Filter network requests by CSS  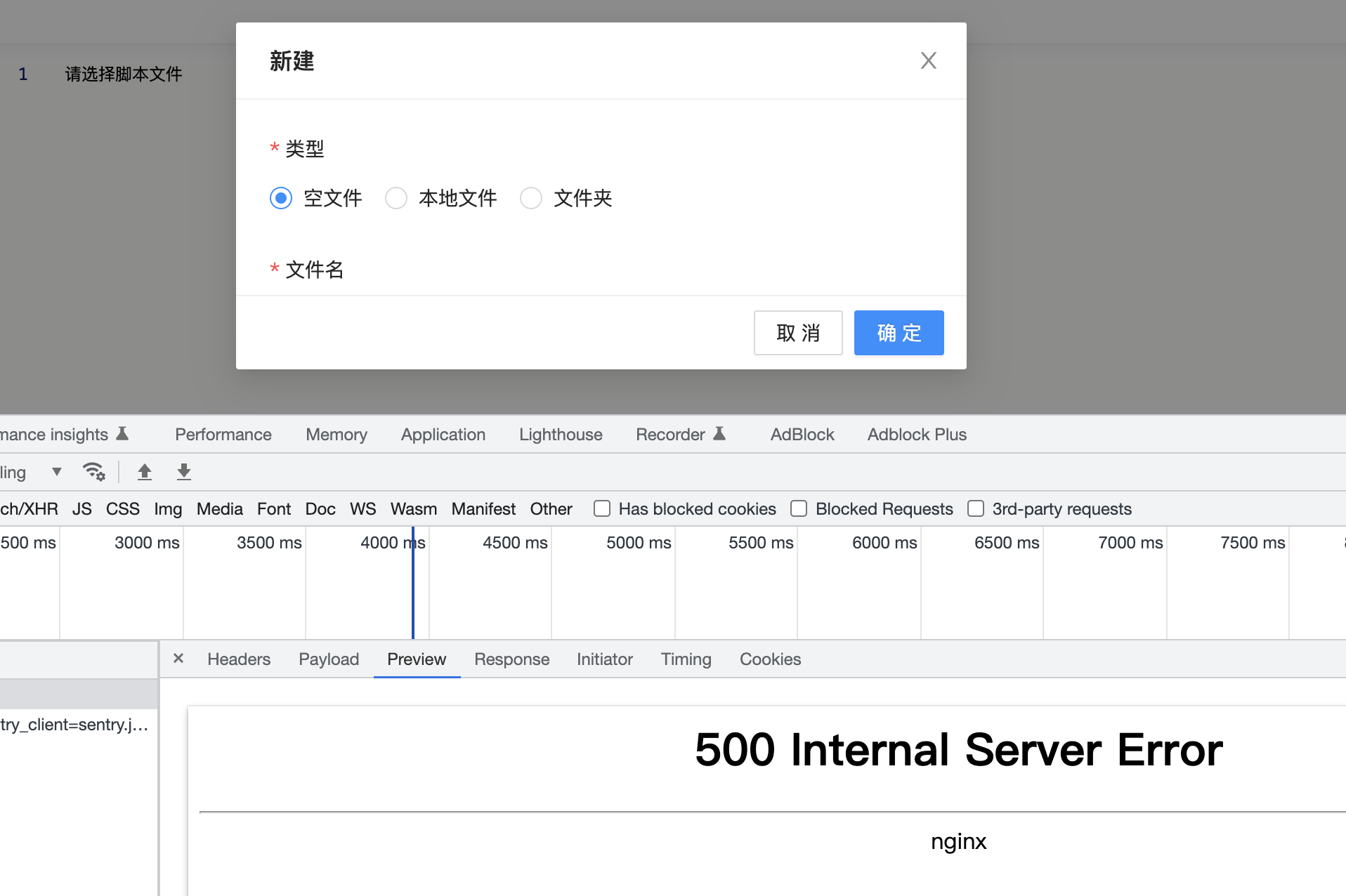123,508
